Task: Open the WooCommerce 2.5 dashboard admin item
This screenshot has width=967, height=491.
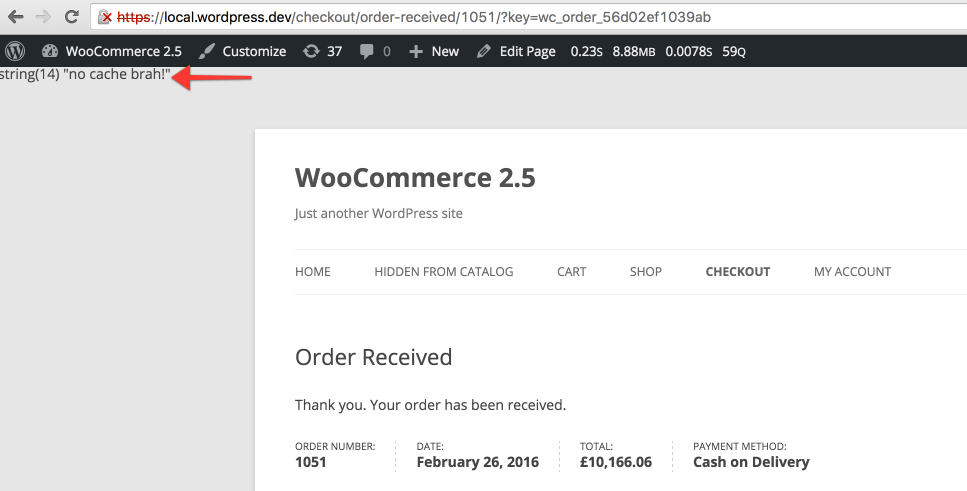Action: point(112,51)
